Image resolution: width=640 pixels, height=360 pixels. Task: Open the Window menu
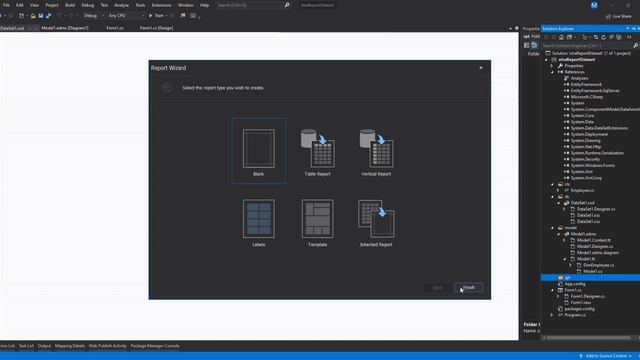click(x=186, y=5)
